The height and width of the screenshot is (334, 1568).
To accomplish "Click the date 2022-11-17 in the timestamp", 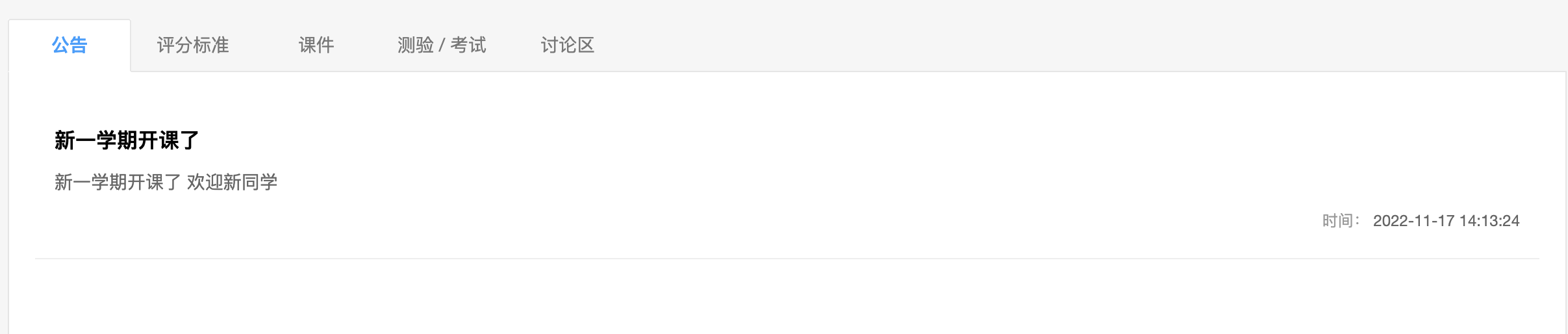I will point(1413,221).
